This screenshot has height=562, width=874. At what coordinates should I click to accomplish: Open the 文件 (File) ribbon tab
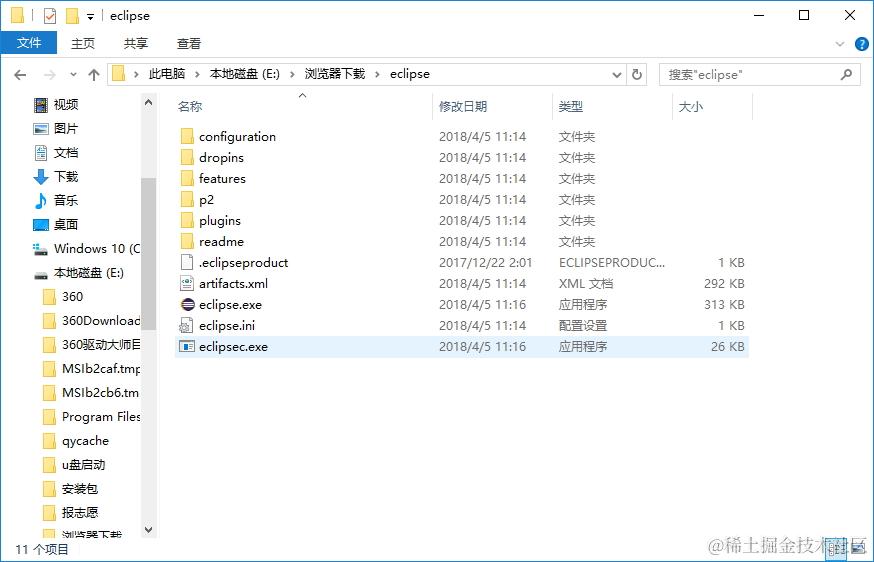pyautogui.click(x=29, y=43)
